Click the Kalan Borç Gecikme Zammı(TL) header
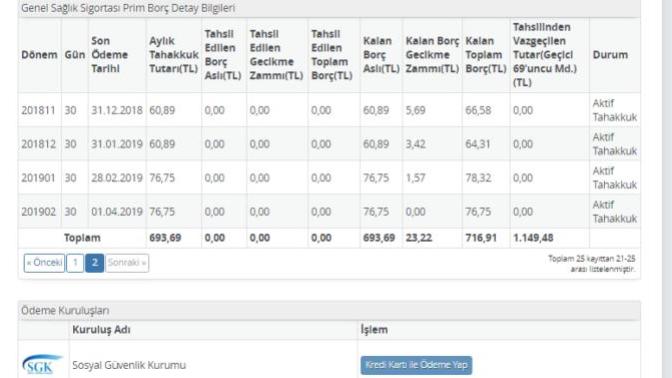This screenshot has height=378, width=672. 432,55
